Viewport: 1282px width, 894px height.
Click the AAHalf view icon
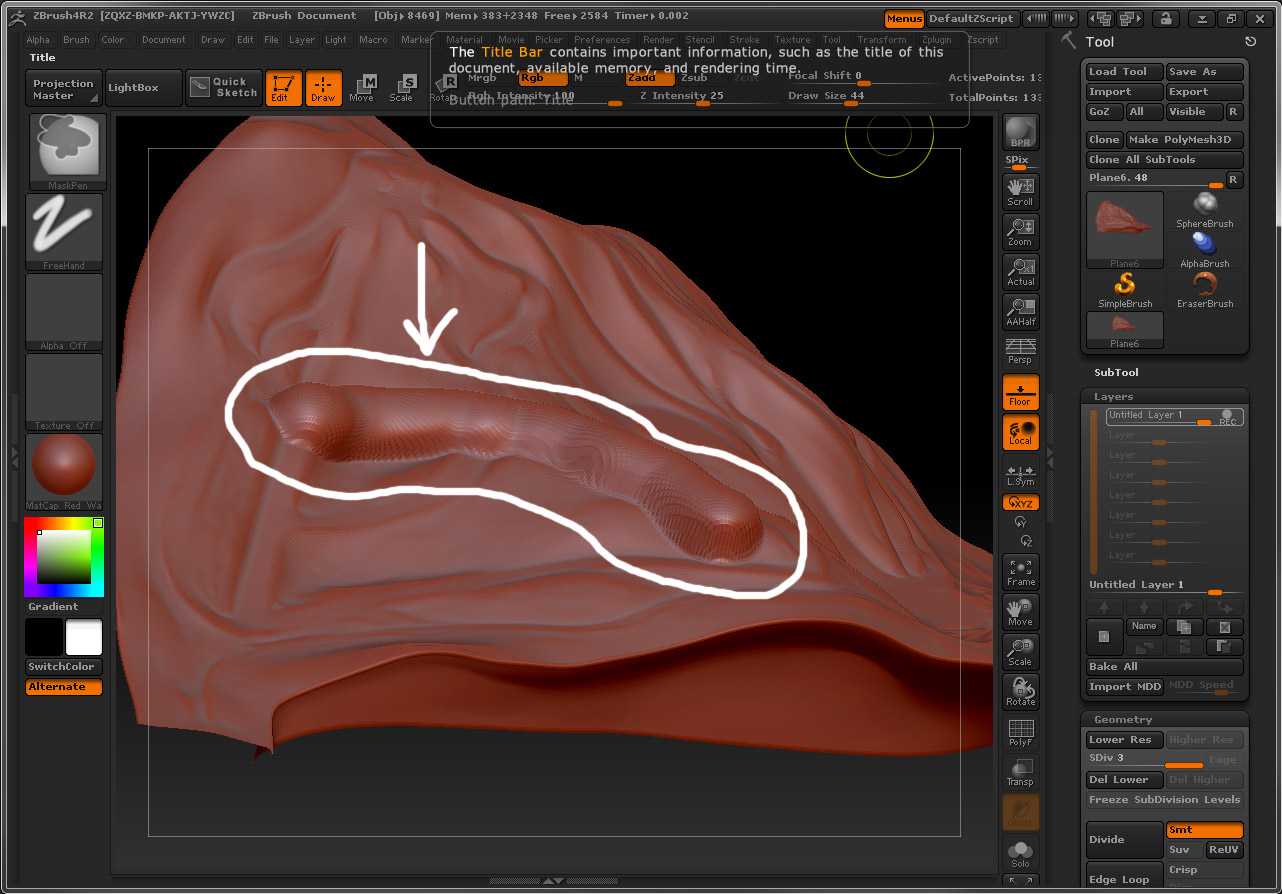click(x=1020, y=311)
